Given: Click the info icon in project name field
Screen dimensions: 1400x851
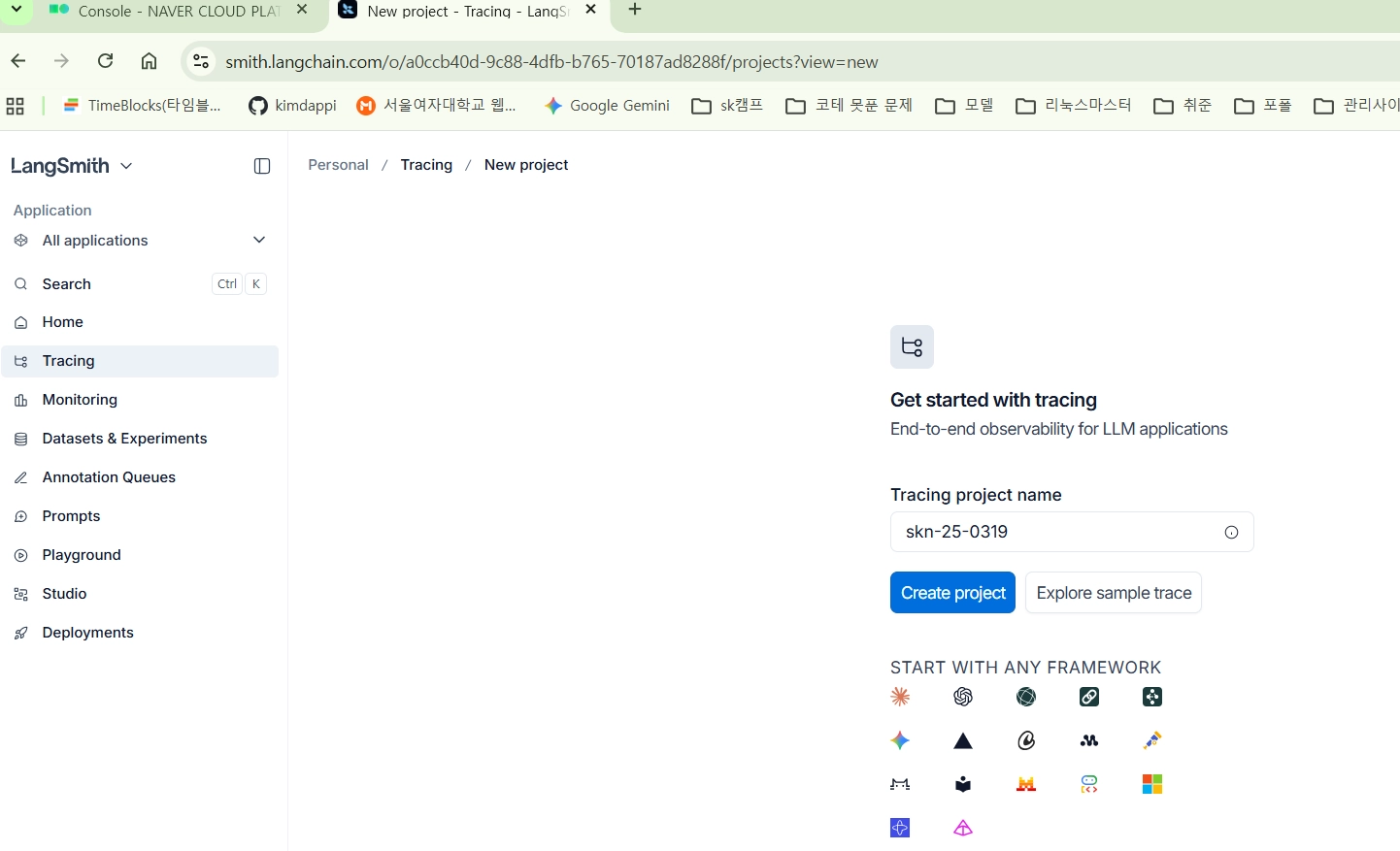Looking at the screenshot, I should pyautogui.click(x=1231, y=532).
